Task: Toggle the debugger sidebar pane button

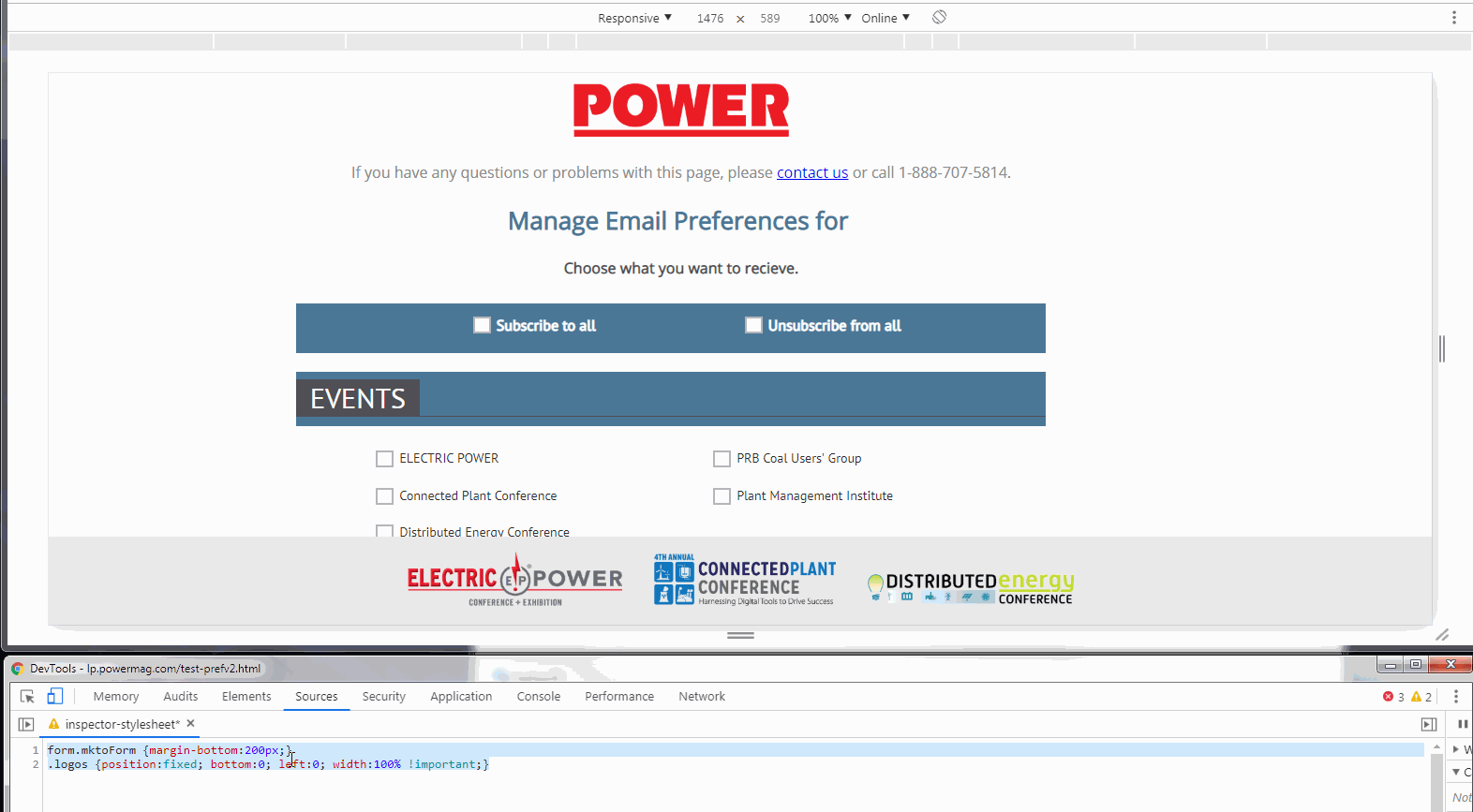Action: [x=1429, y=724]
